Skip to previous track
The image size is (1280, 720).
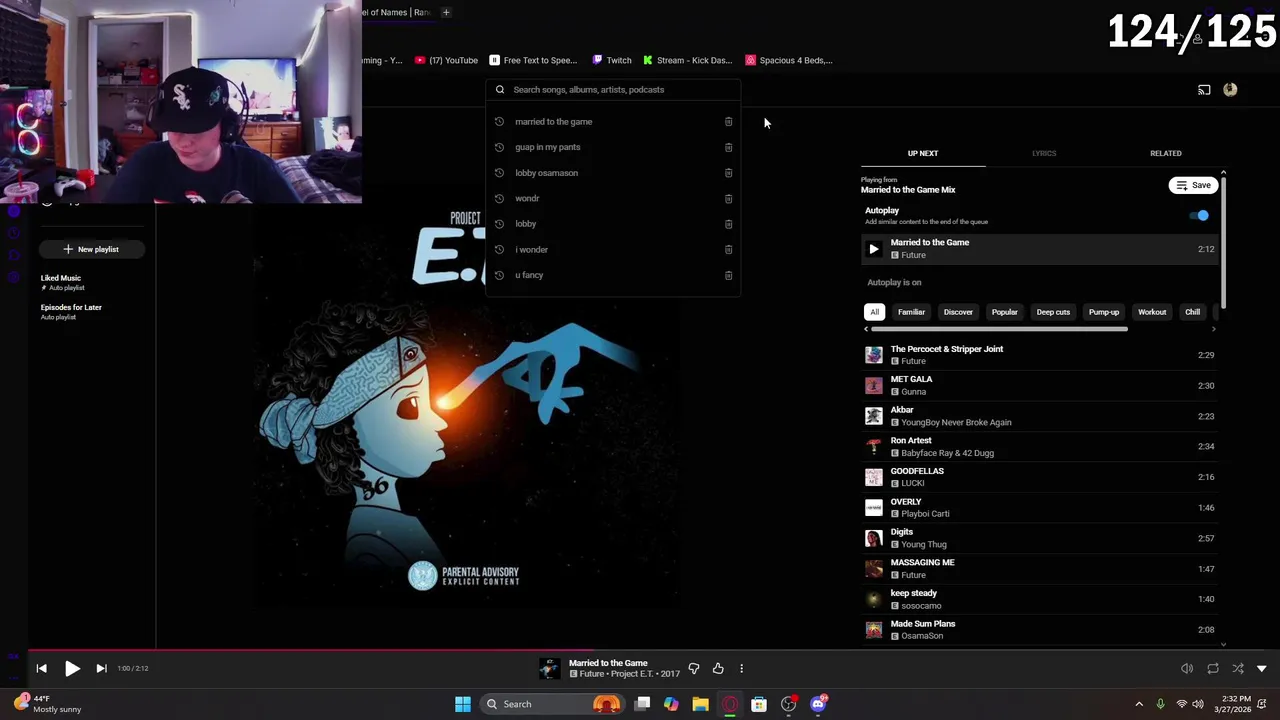(41, 668)
